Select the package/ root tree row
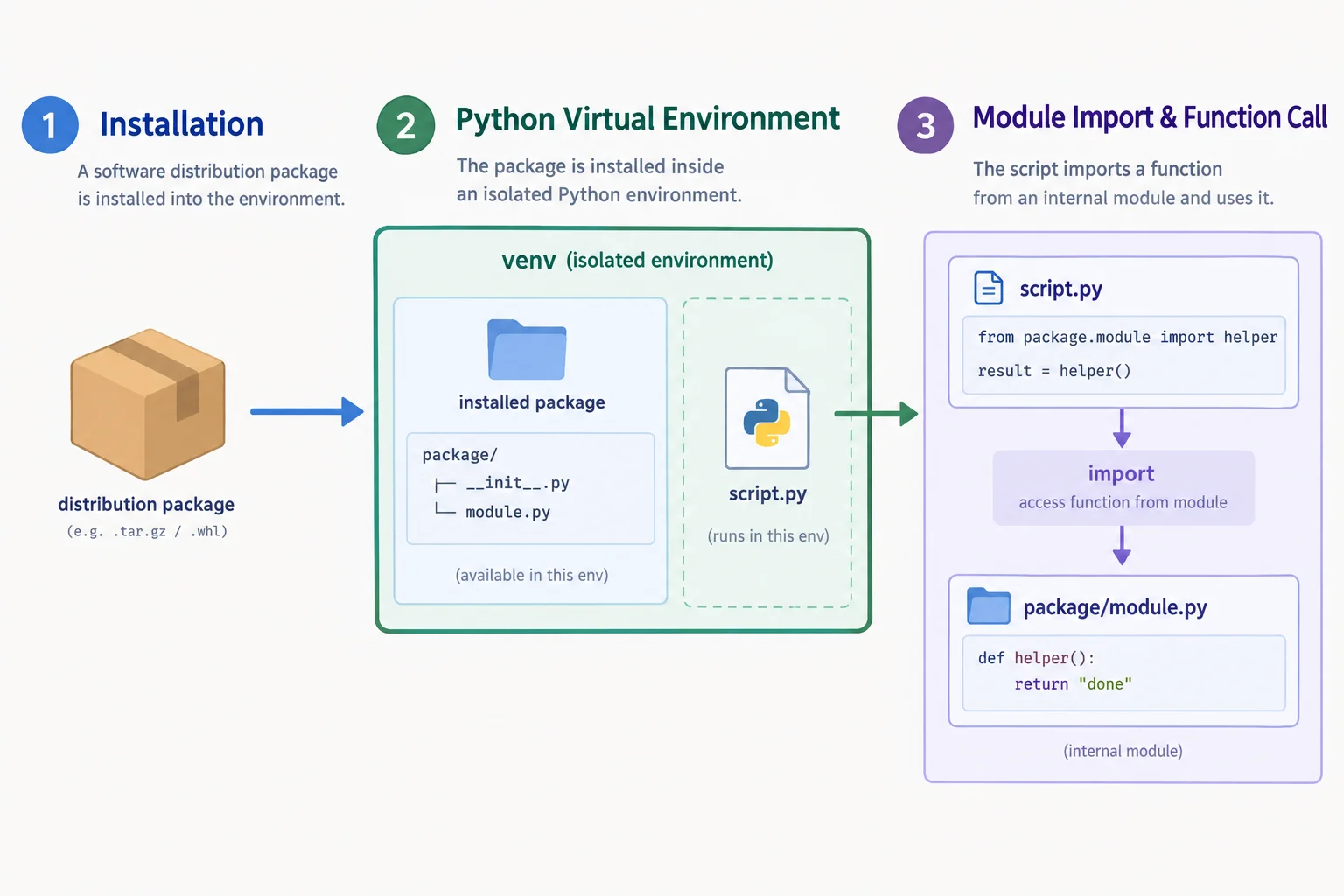Viewport: 1344px width, 896px height. click(x=459, y=455)
